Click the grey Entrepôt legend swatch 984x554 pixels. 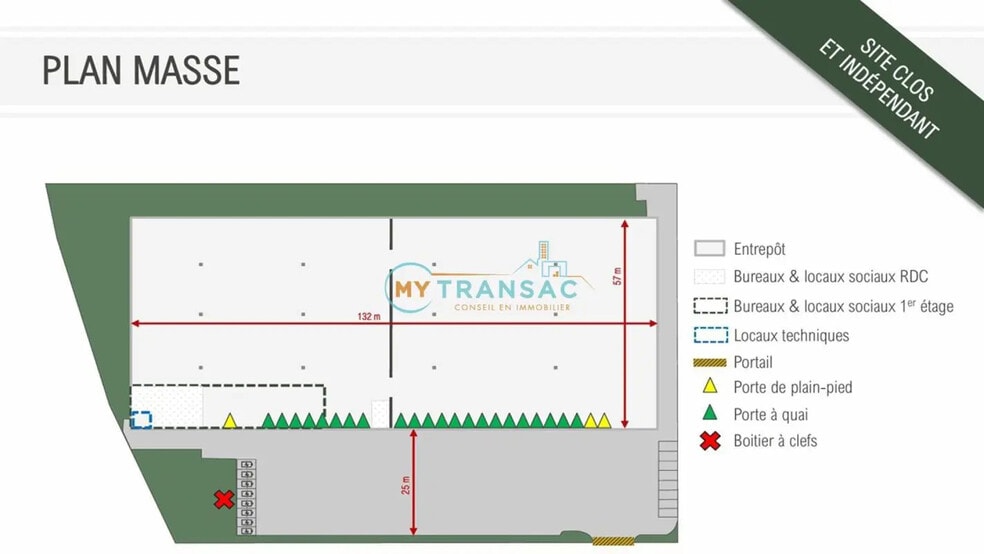point(710,249)
